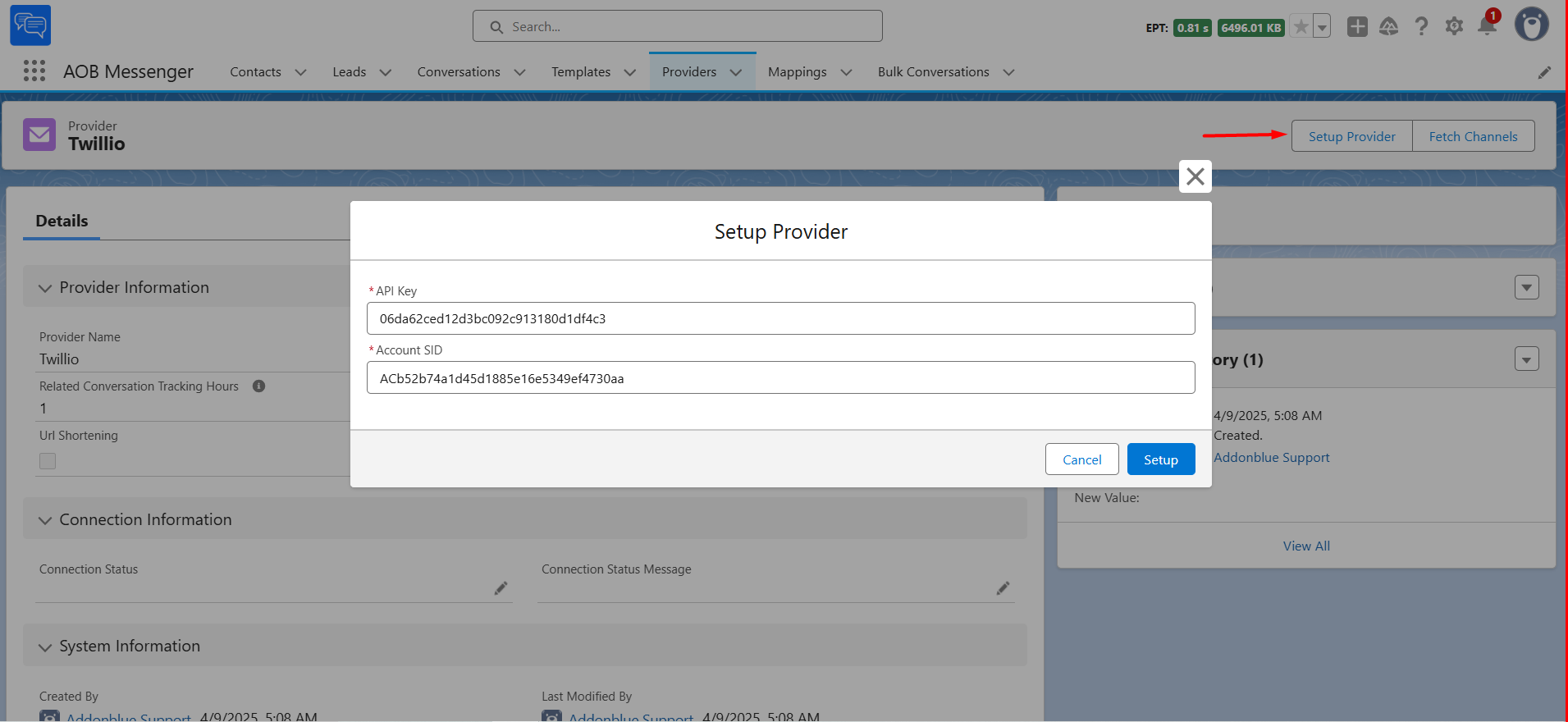Edit the Connection Status field pencil
The image size is (1568, 722).
click(501, 588)
